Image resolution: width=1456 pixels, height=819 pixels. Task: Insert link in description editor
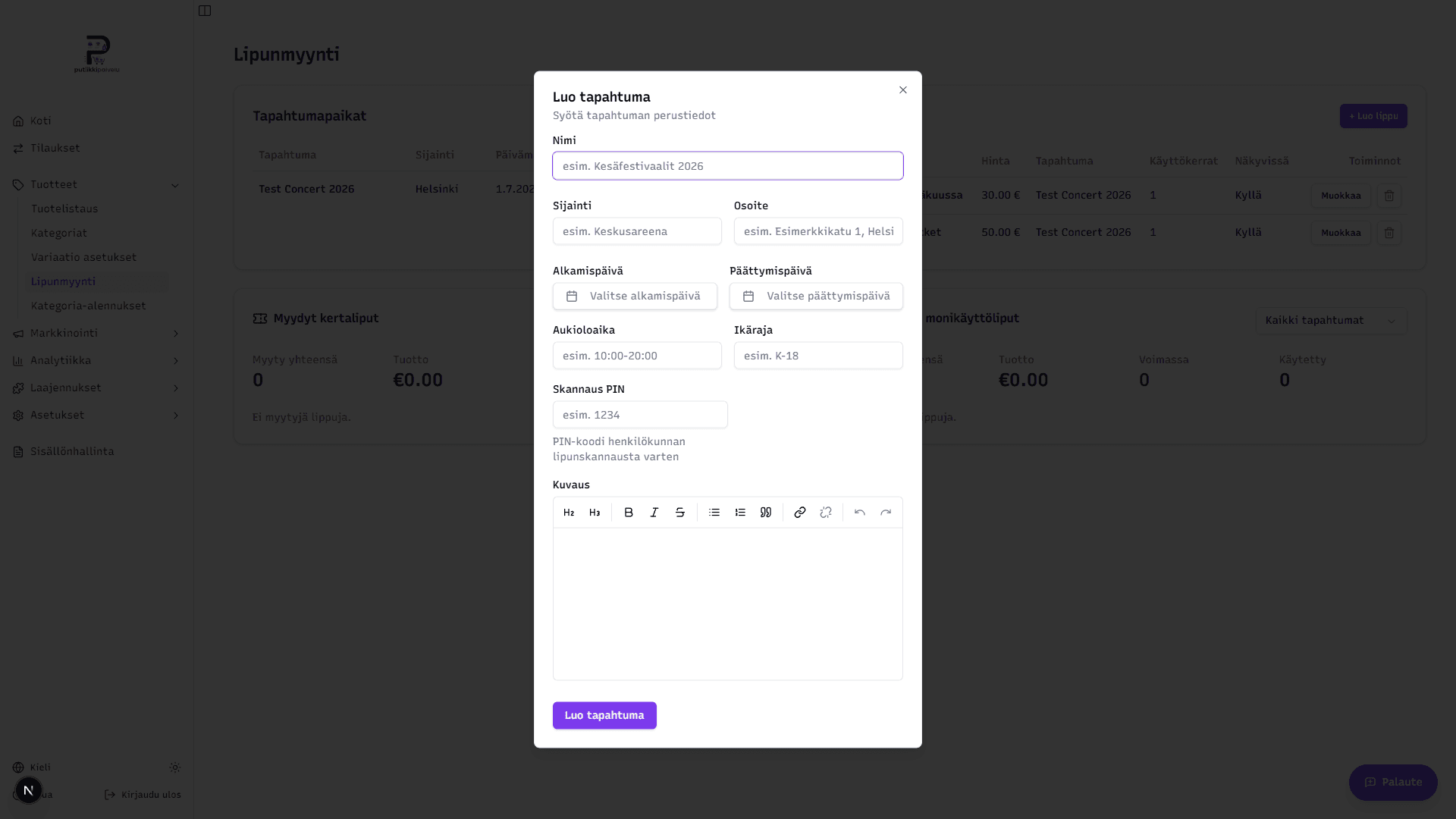800,513
